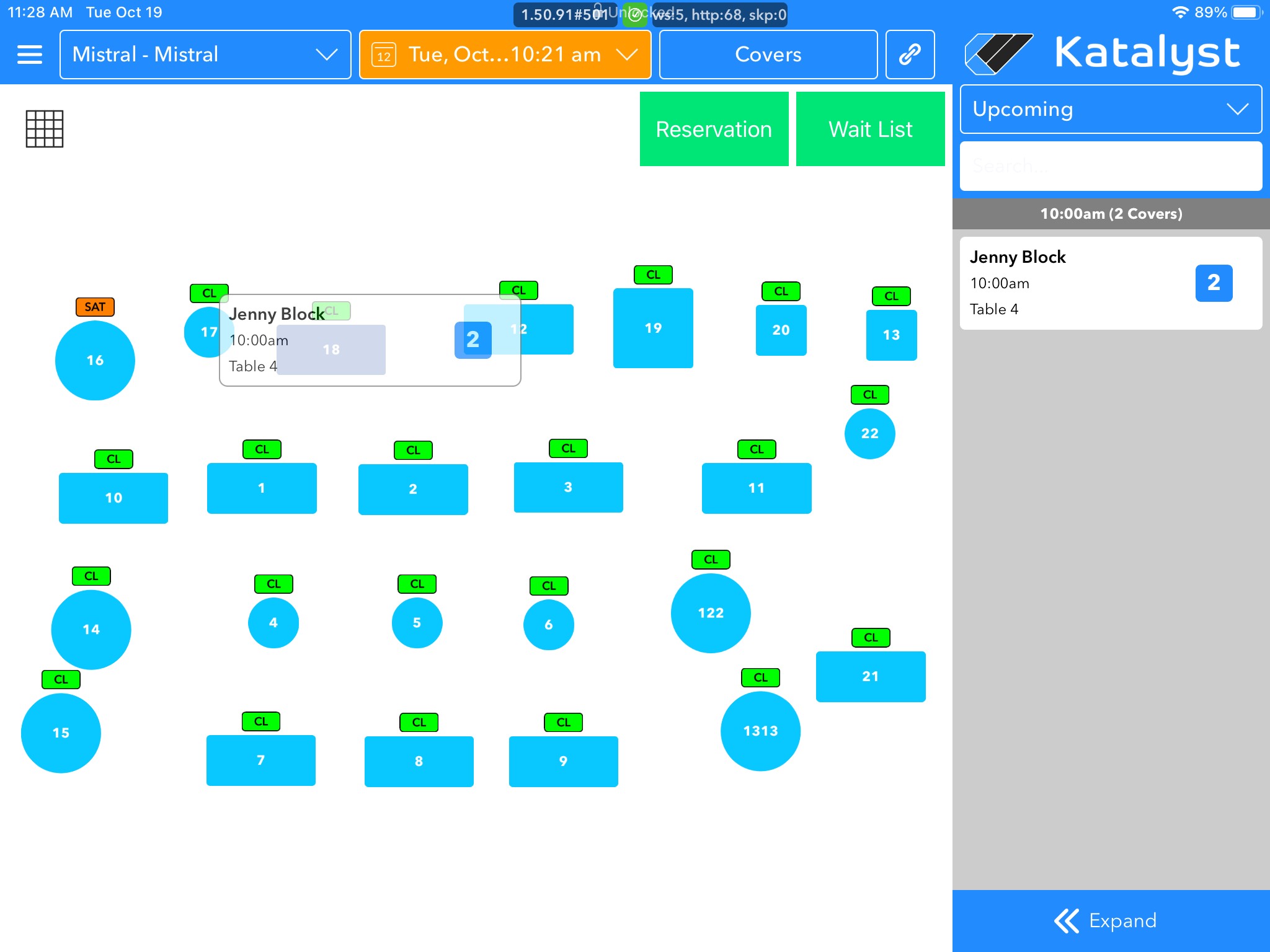
Task: Click the CL status badge above table 122
Action: (x=711, y=559)
